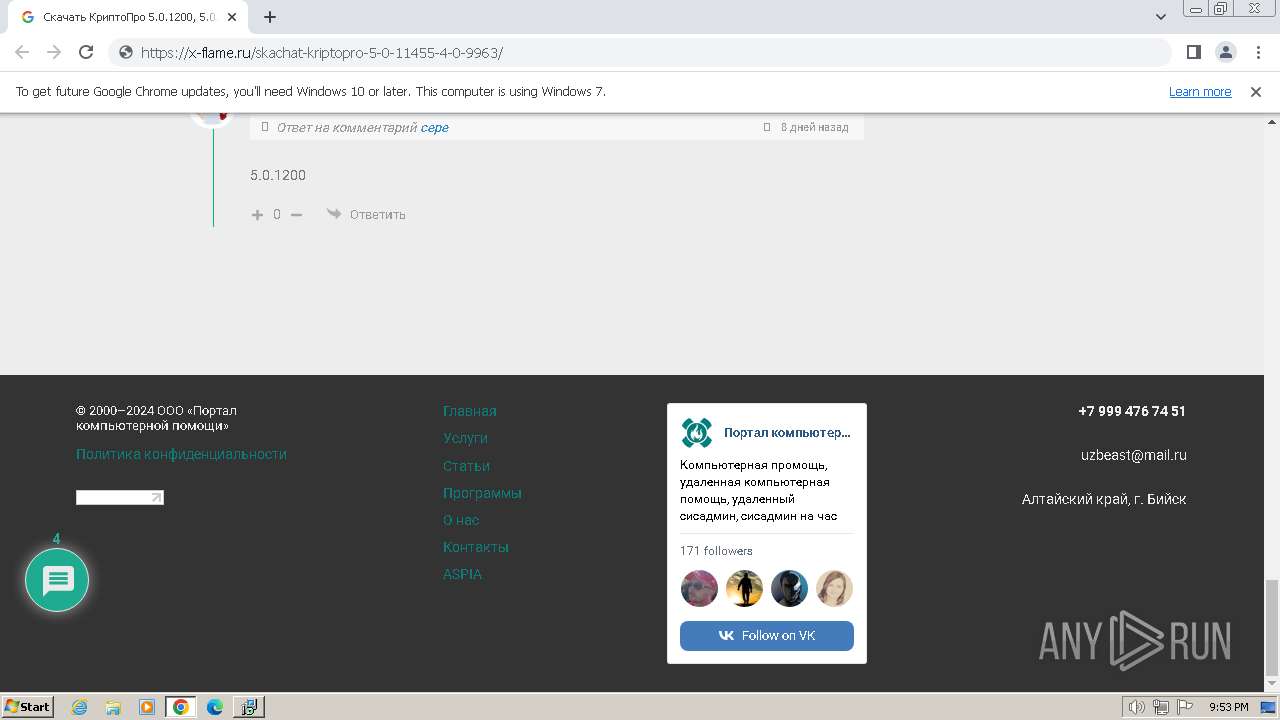Image resolution: width=1280 pixels, height=720 pixels.
Task: Call the phone number +7 999 476 74 51
Action: [x=1132, y=411]
